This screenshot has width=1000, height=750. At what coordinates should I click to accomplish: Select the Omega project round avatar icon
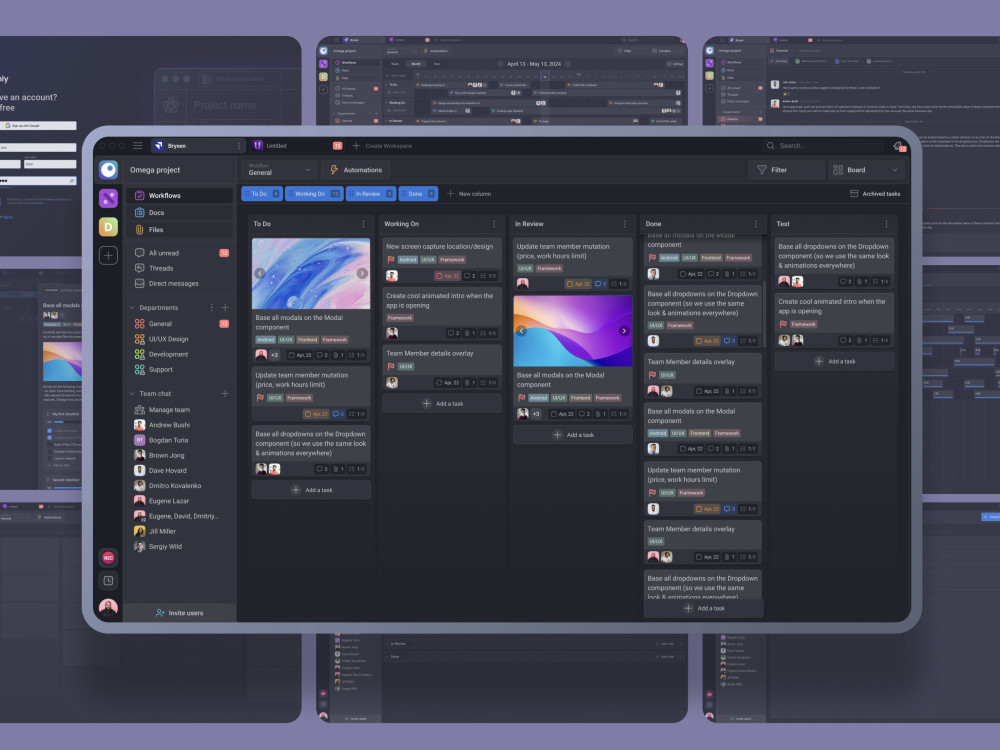tap(108, 170)
